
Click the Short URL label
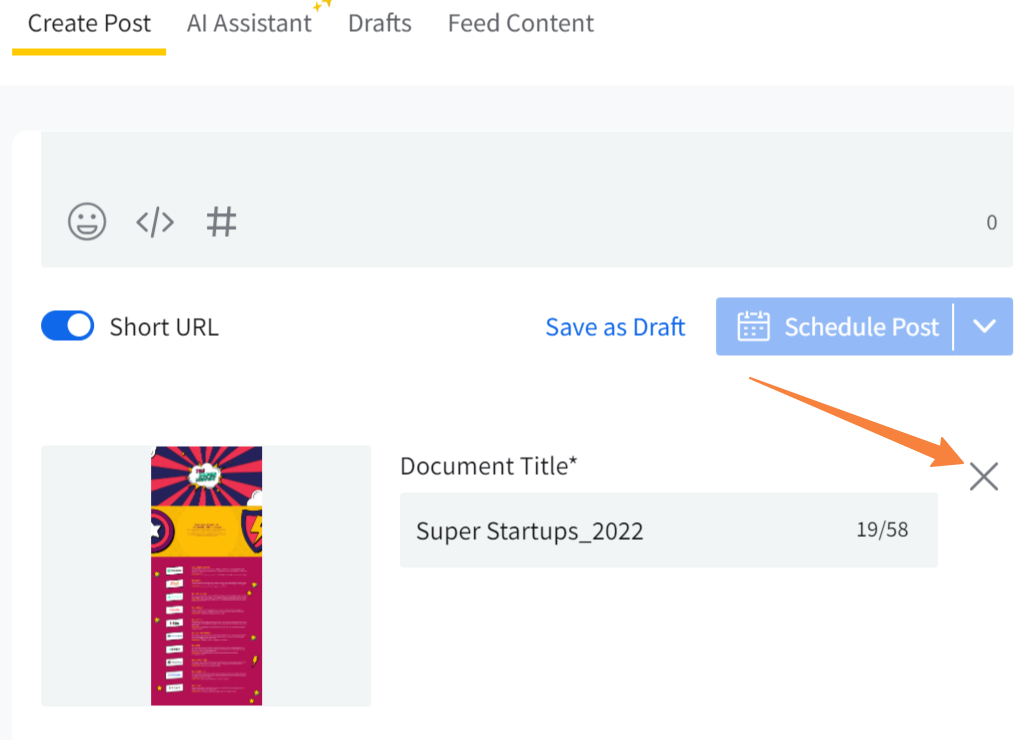point(163,327)
